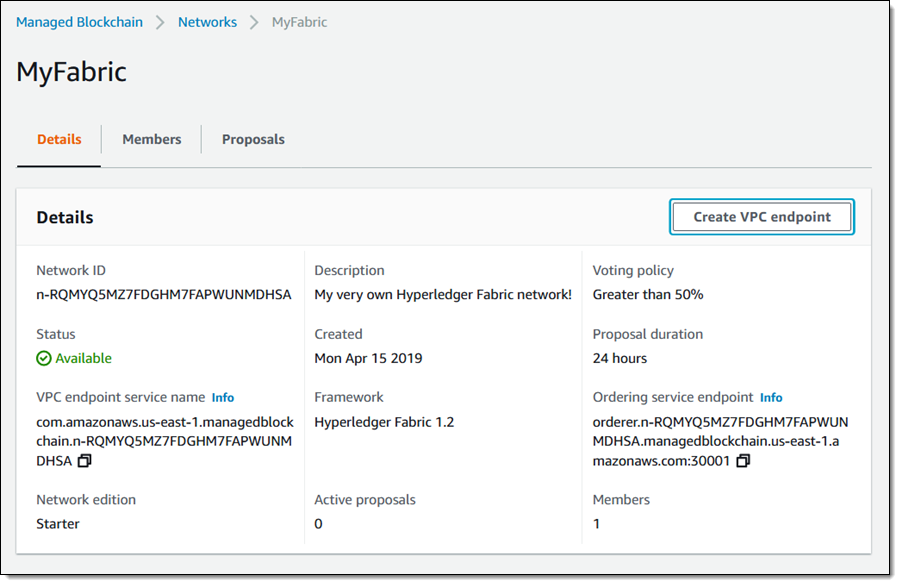Screen dimensions: 900x585
Task: Select the MyFabric breadcrumb item
Action: point(299,22)
